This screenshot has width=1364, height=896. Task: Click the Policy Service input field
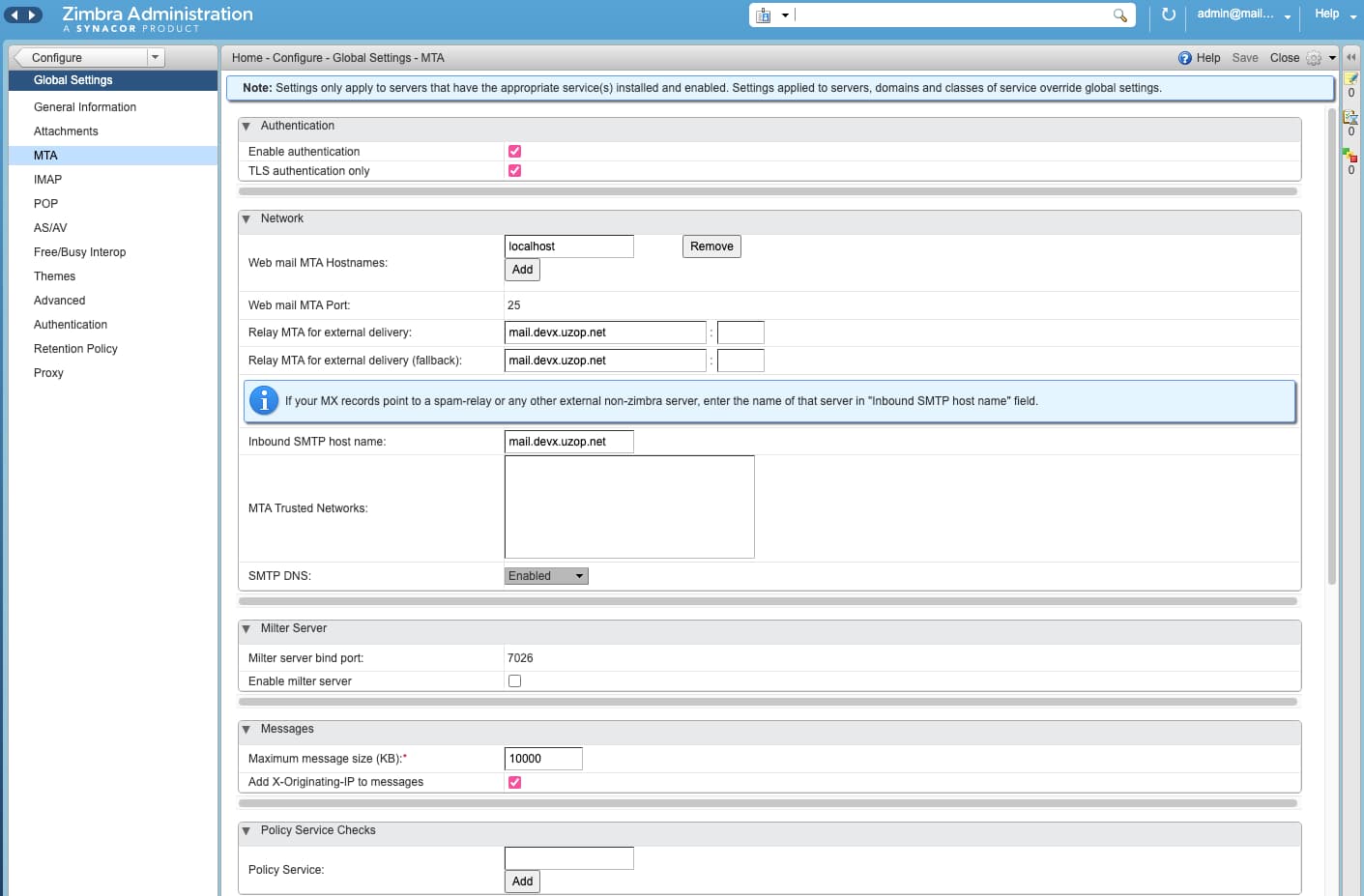pyautogui.click(x=569, y=858)
